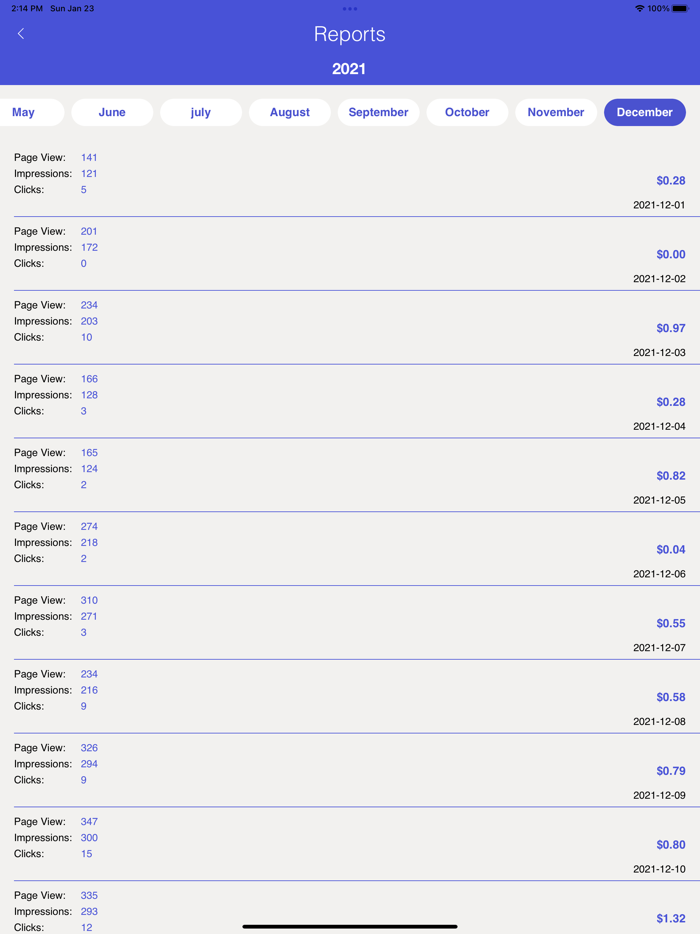View the September report

pyautogui.click(x=378, y=112)
